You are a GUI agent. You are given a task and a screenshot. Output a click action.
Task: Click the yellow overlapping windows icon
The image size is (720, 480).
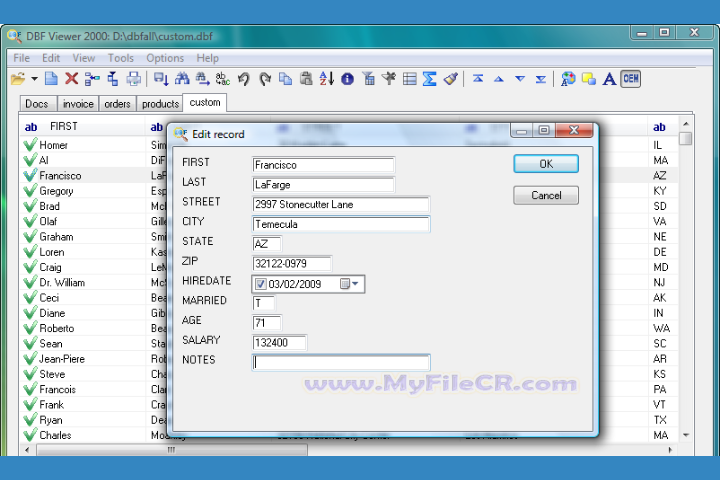pos(589,79)
